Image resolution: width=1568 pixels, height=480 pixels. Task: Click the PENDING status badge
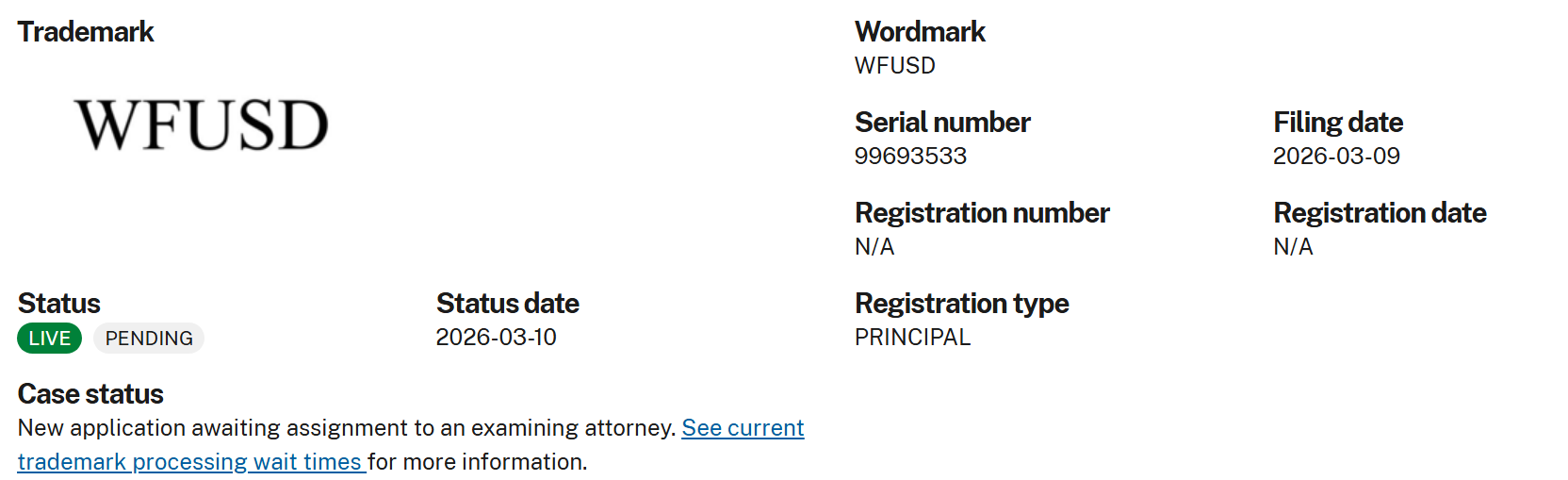(x=149, y=338)
